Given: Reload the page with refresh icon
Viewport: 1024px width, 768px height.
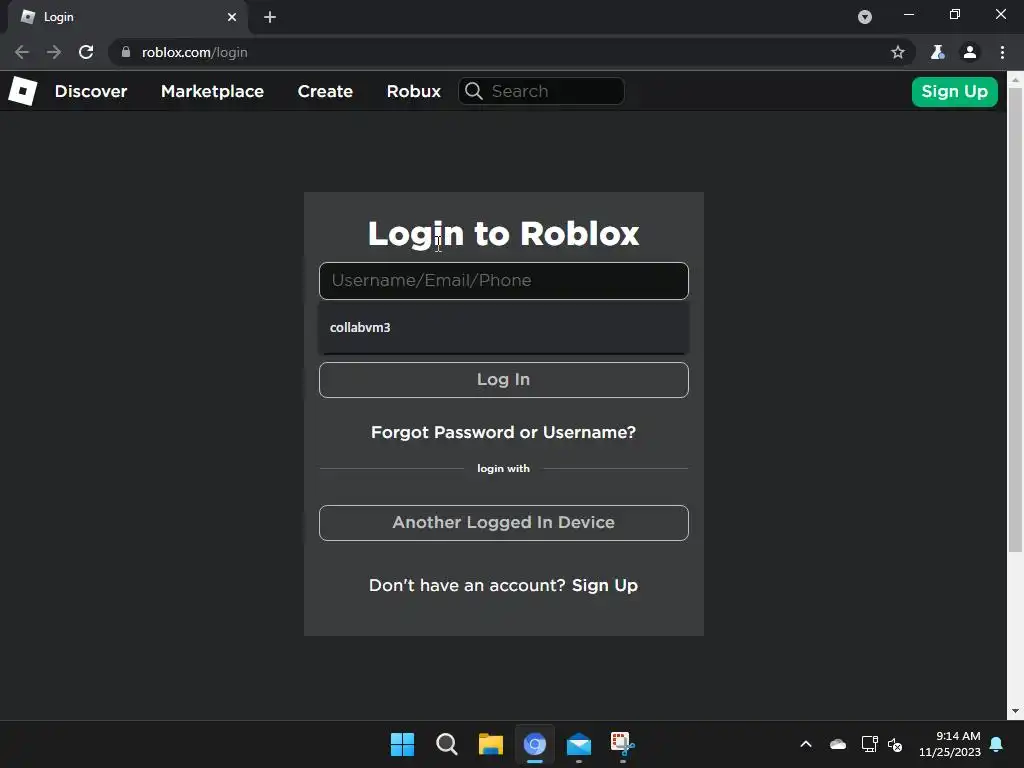Looking at the screenshot, I should click(86, 52).
